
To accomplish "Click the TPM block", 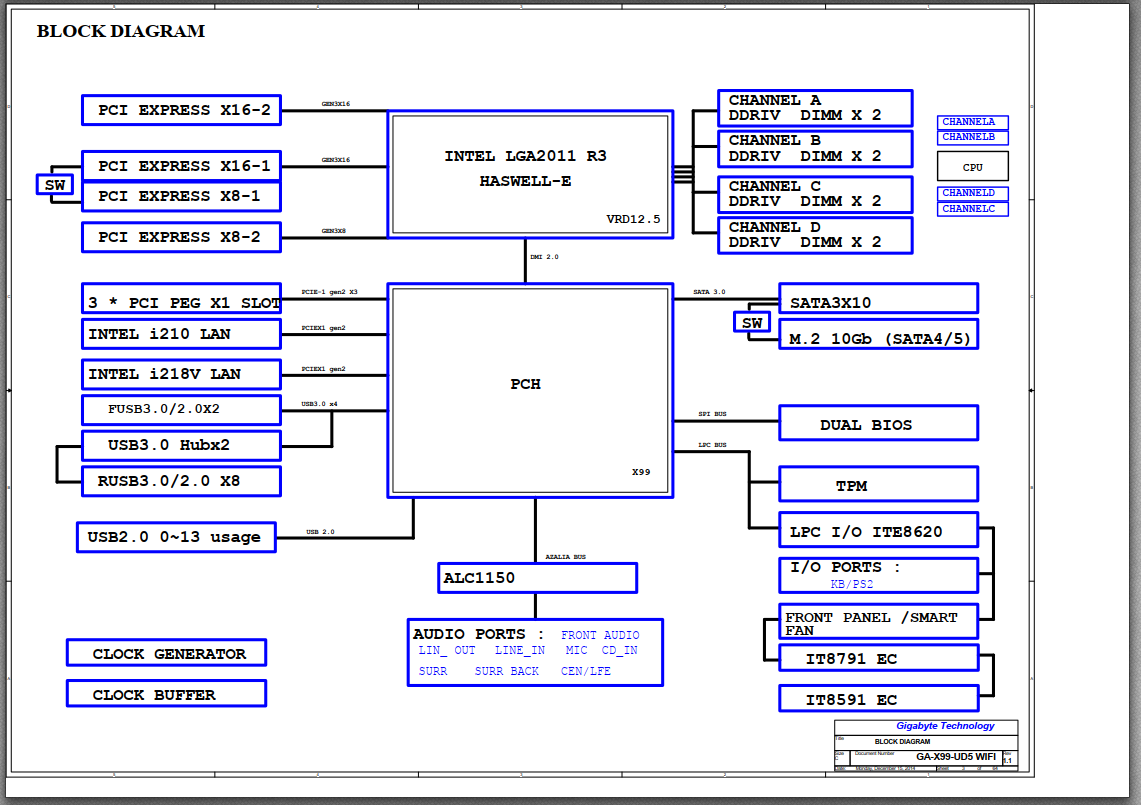I will pos(878,485).
